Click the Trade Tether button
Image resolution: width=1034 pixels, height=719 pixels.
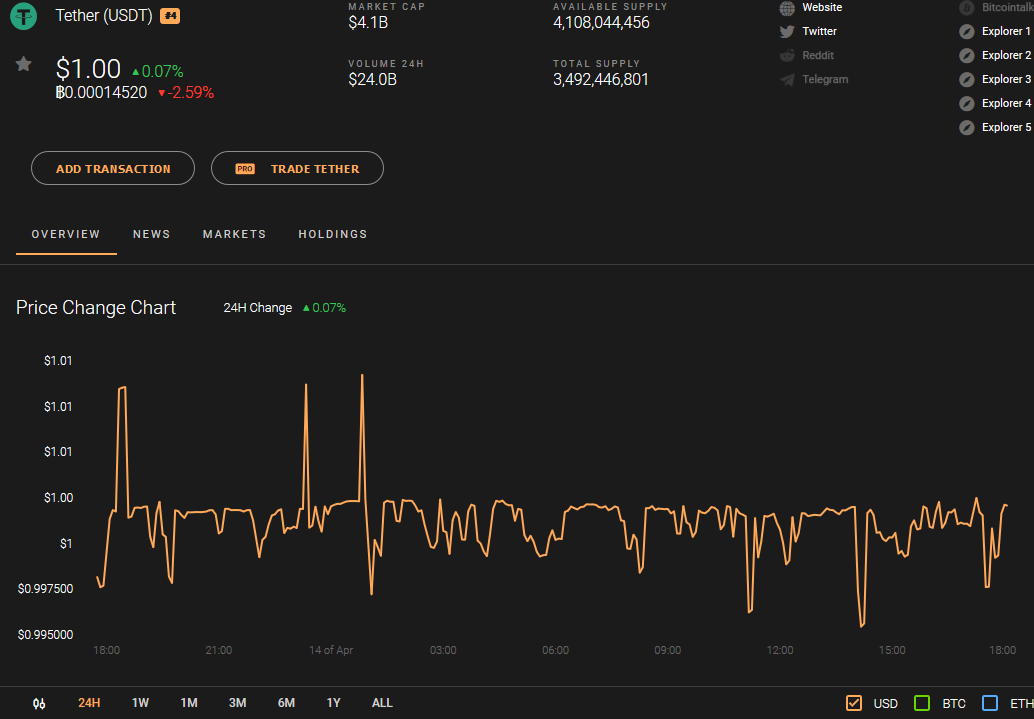coord(297,168)
